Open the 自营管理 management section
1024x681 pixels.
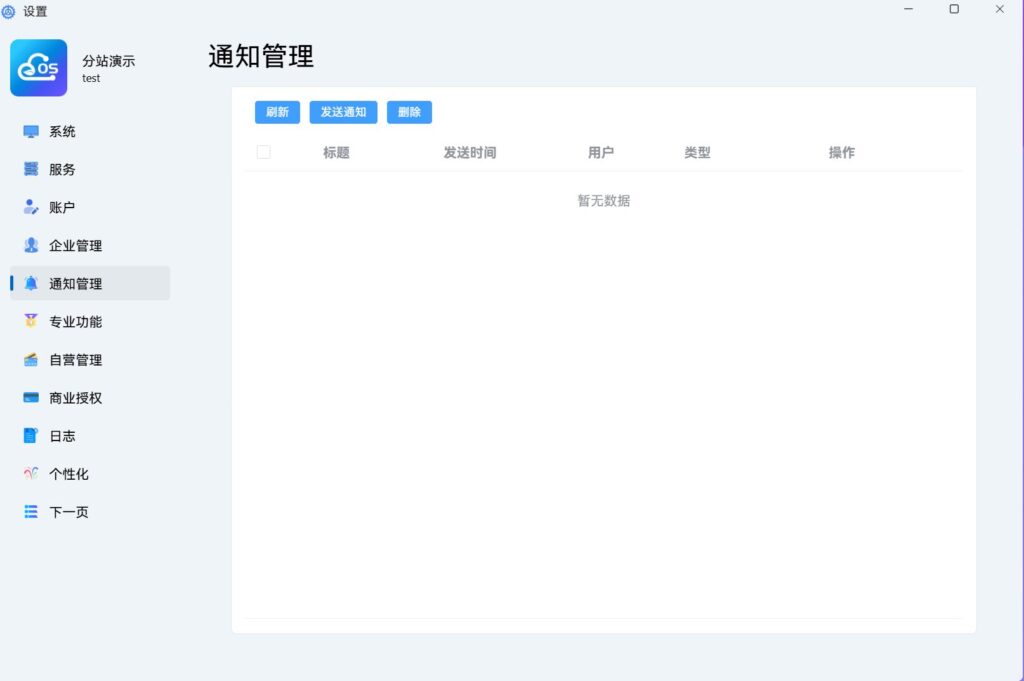[x=74, y=359]
